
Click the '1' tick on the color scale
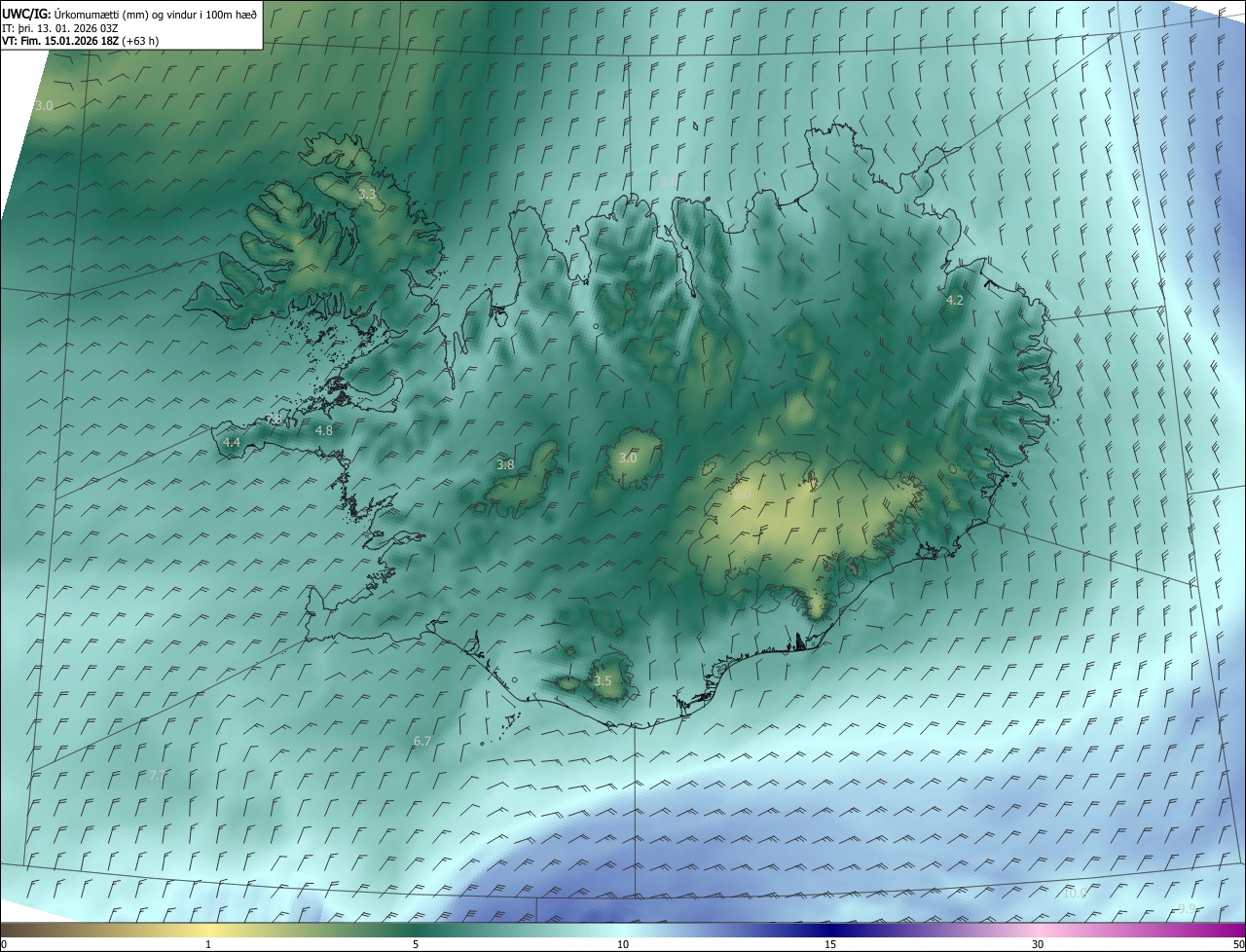click(208, 945)
